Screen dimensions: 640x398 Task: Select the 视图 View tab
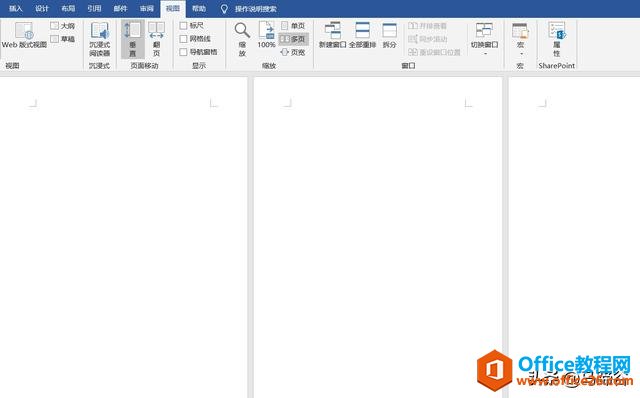[173, 9]
